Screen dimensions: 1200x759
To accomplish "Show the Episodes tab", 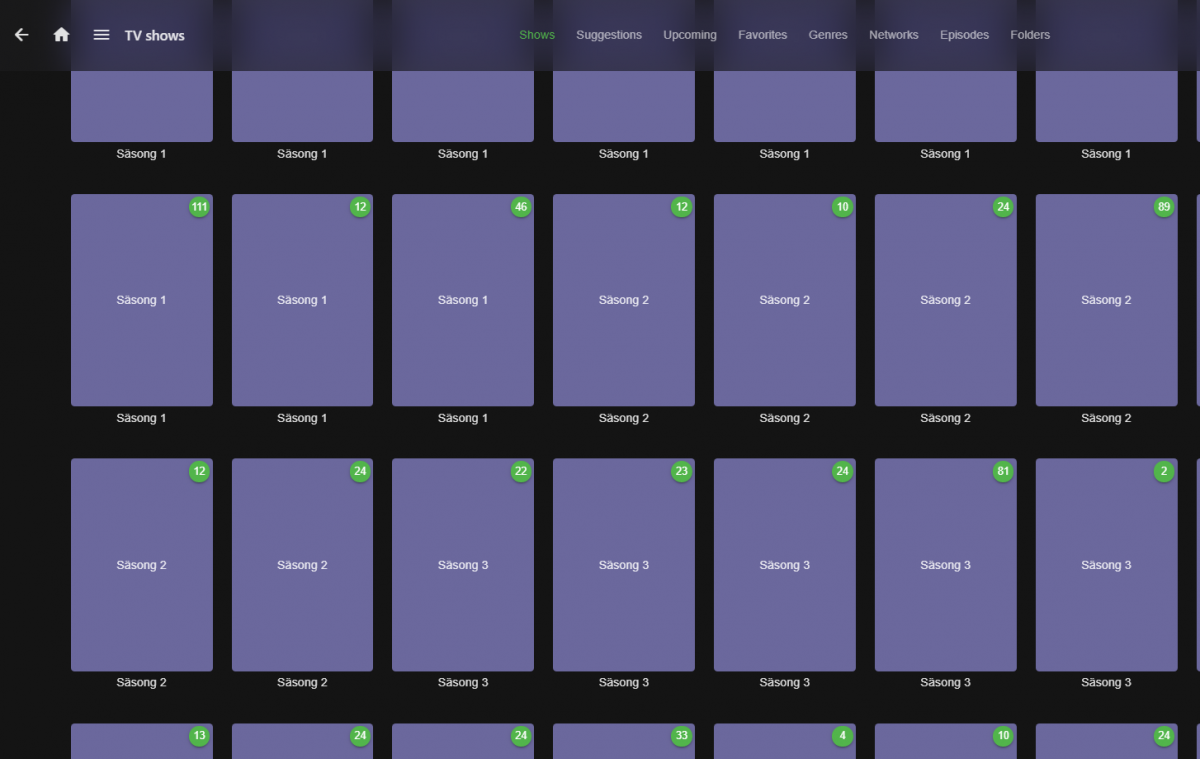I will click(964, 35).
